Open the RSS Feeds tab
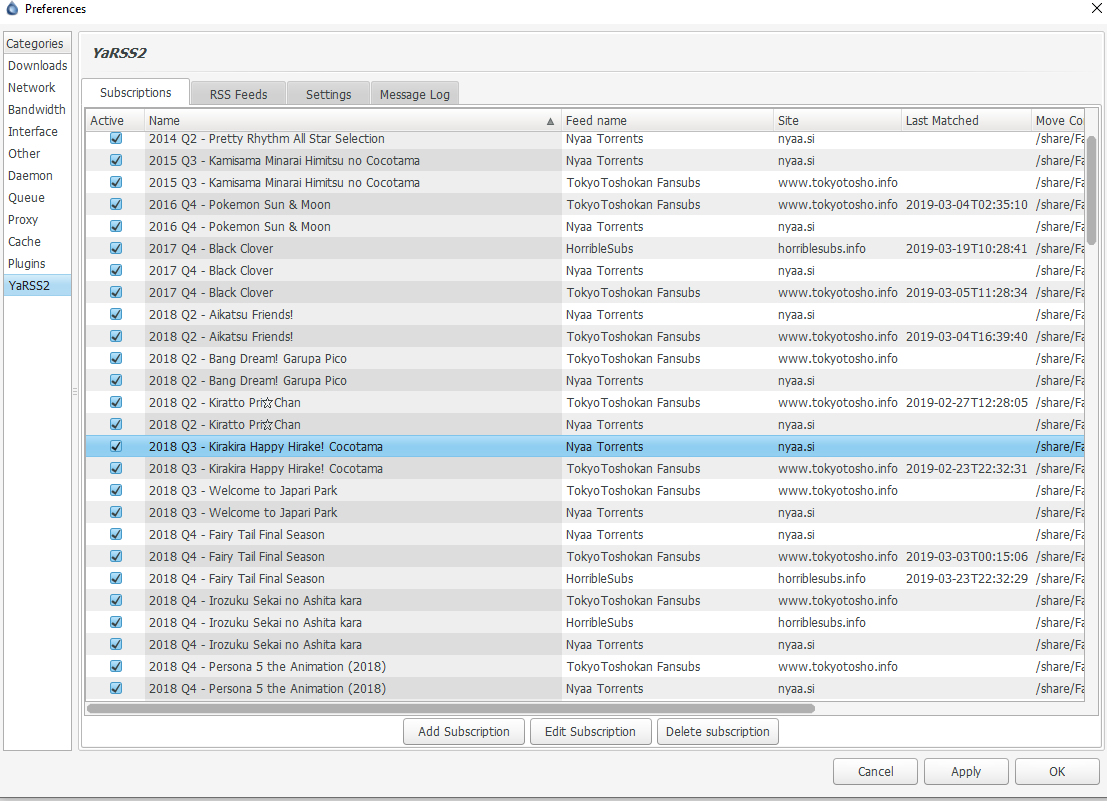The image size is (1107, 801). click(x=238, y=94)
